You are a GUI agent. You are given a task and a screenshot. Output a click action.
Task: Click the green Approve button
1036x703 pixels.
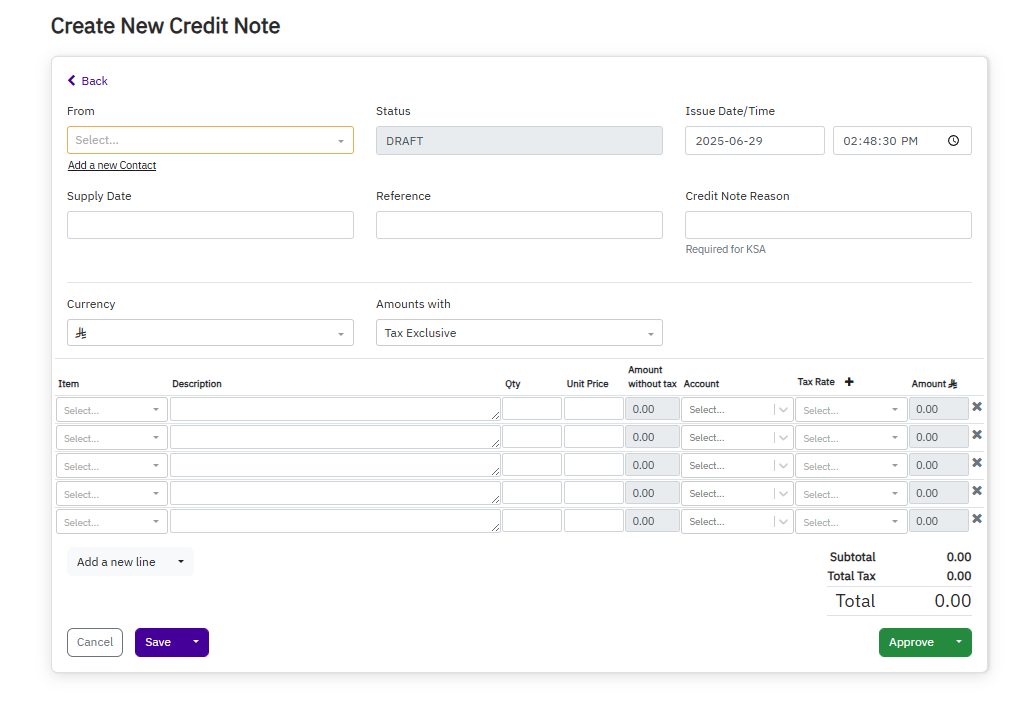pyautogui.click(x=911, y=642)
